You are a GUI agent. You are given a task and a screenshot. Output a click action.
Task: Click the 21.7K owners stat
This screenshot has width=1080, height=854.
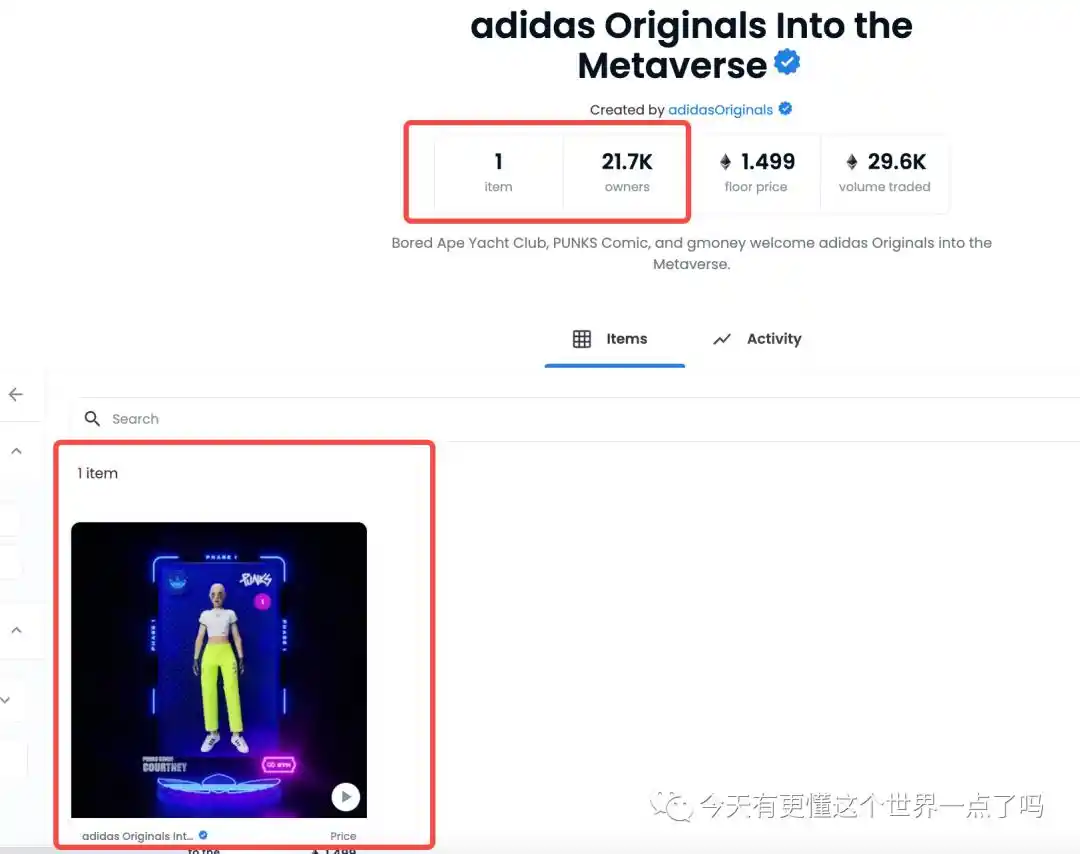(627, 172)
